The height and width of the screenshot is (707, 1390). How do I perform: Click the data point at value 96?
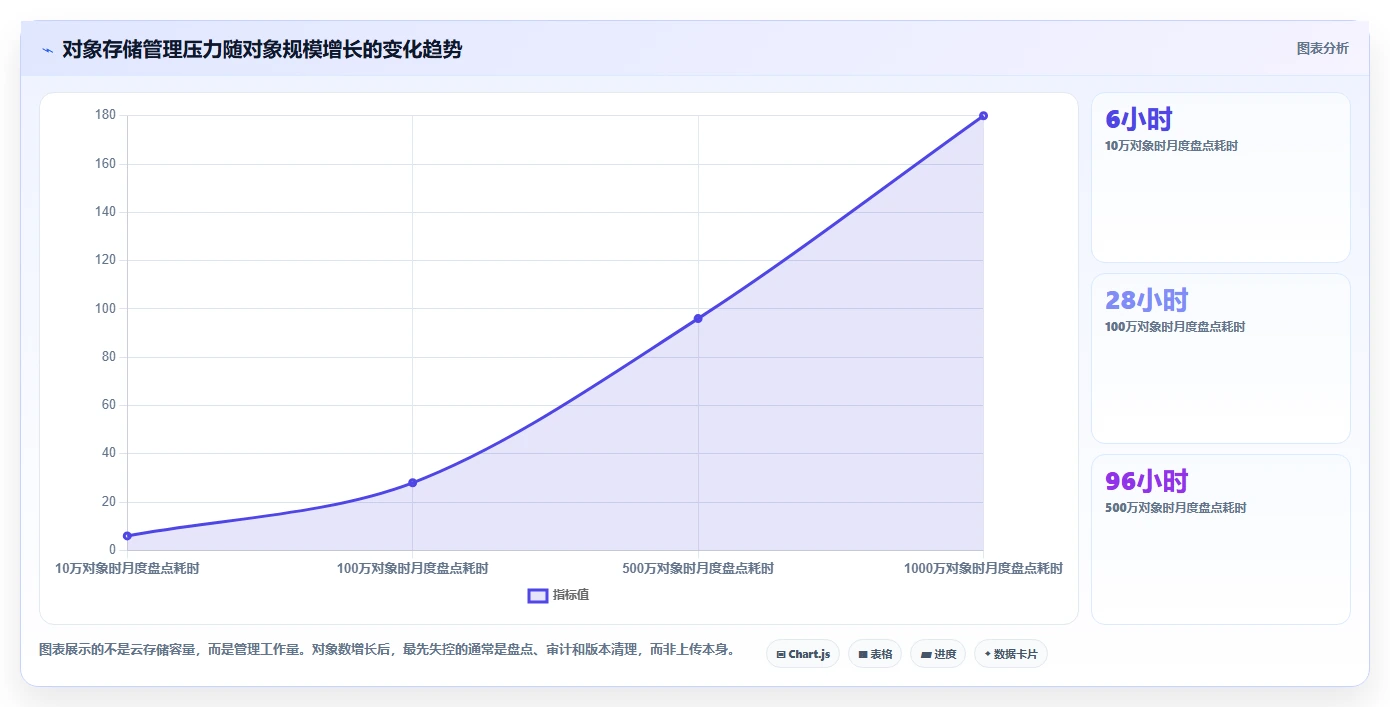[x=698, y=318]
